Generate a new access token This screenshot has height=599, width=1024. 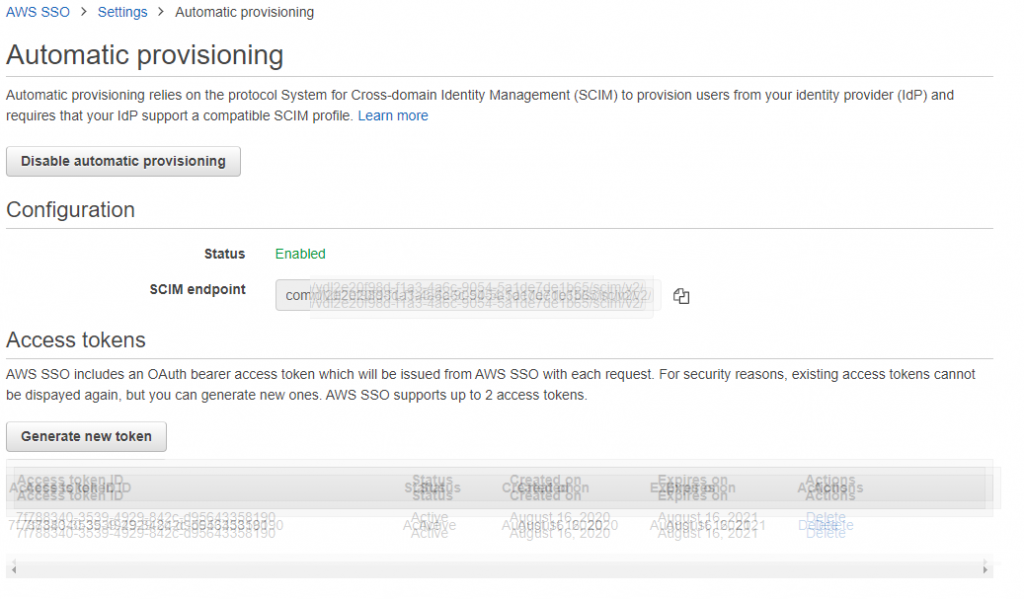pos(86,437)
